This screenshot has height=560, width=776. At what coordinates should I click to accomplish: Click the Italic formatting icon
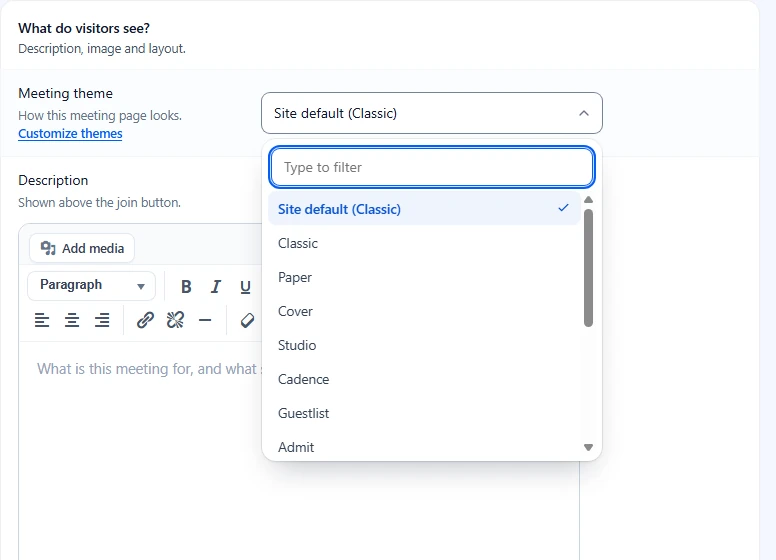216,286
